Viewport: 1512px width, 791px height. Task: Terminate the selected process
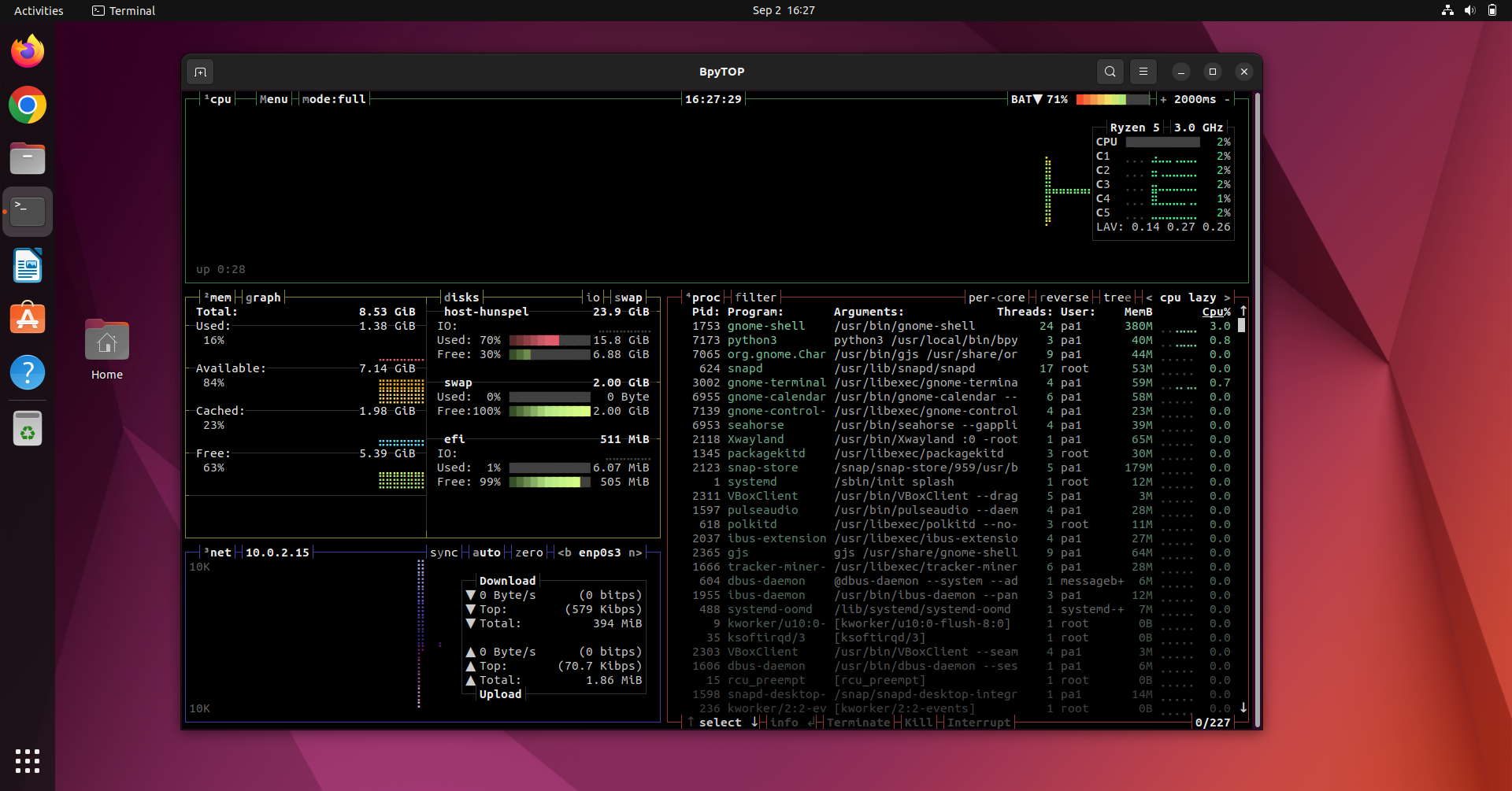(858, 723)
